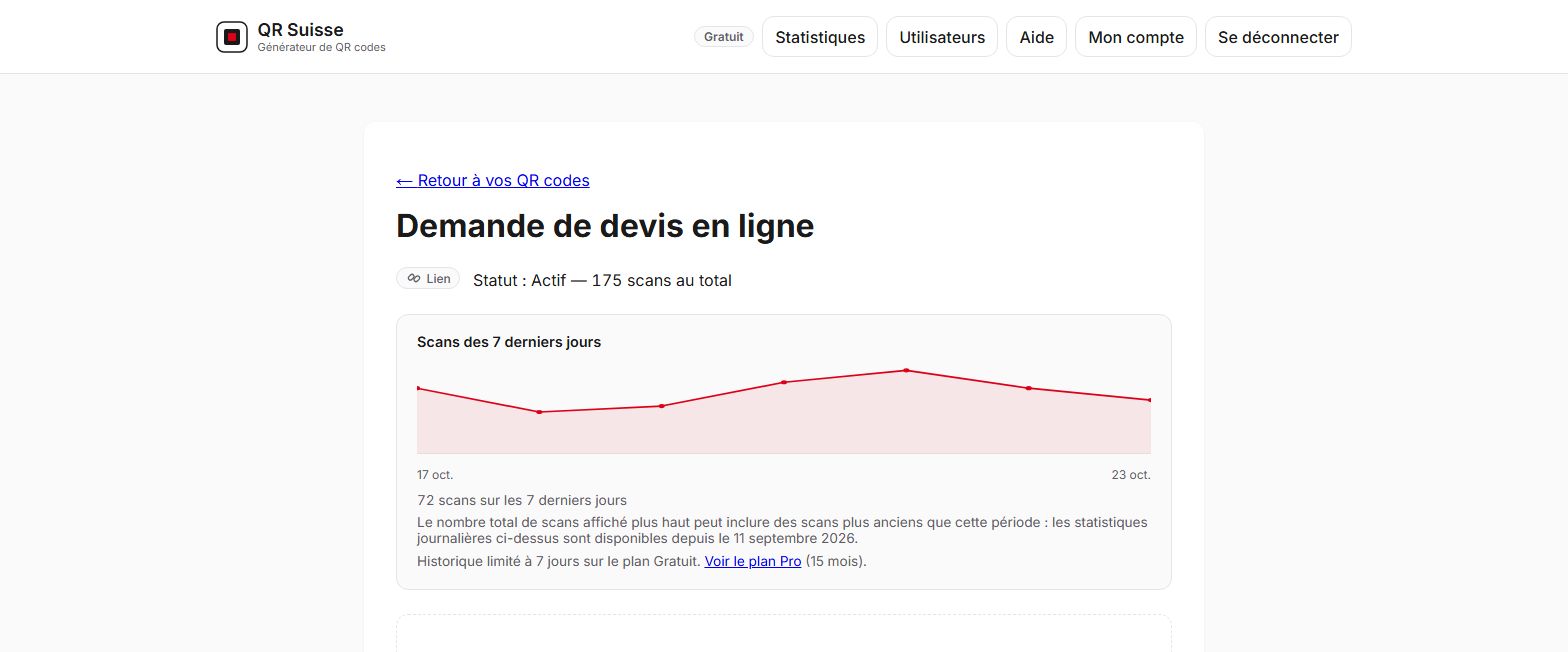This screenshot has width=1568, height=652.
Task: Click the Gratuit plan badge
Action: pyautogui.click(x=724, y=37)
